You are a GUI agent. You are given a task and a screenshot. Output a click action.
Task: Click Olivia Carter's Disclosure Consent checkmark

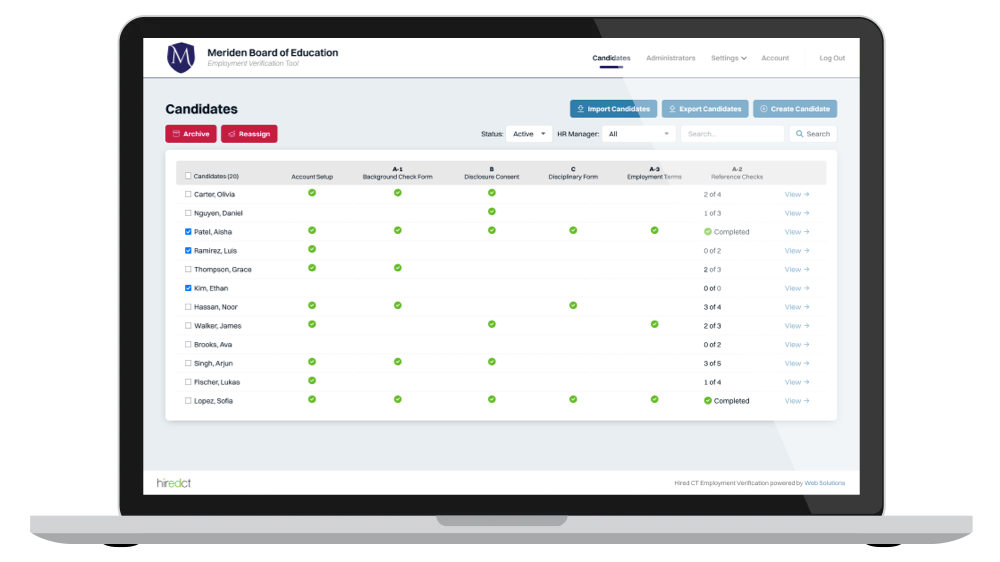point(492,193)
